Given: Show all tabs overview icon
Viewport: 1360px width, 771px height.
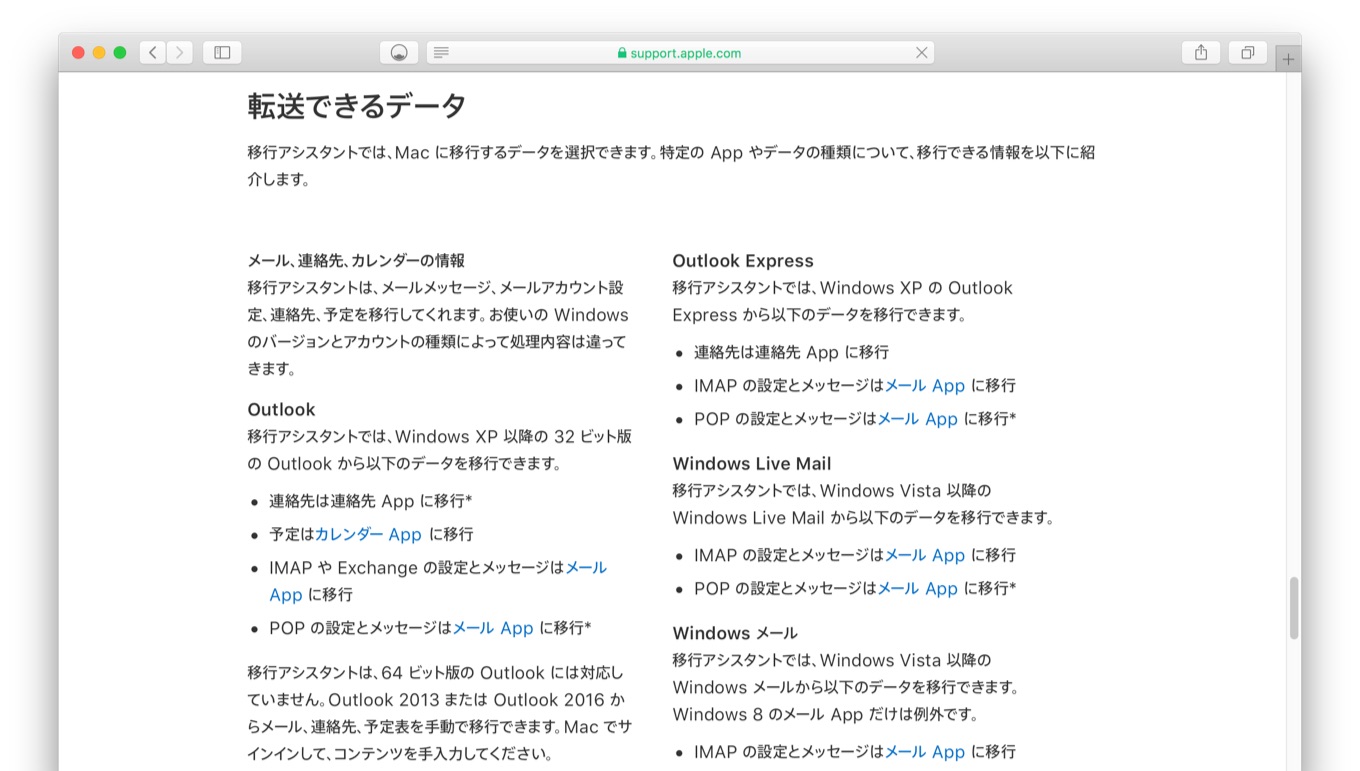Looking at the screenshot, I should click(x=1247, y=53).
